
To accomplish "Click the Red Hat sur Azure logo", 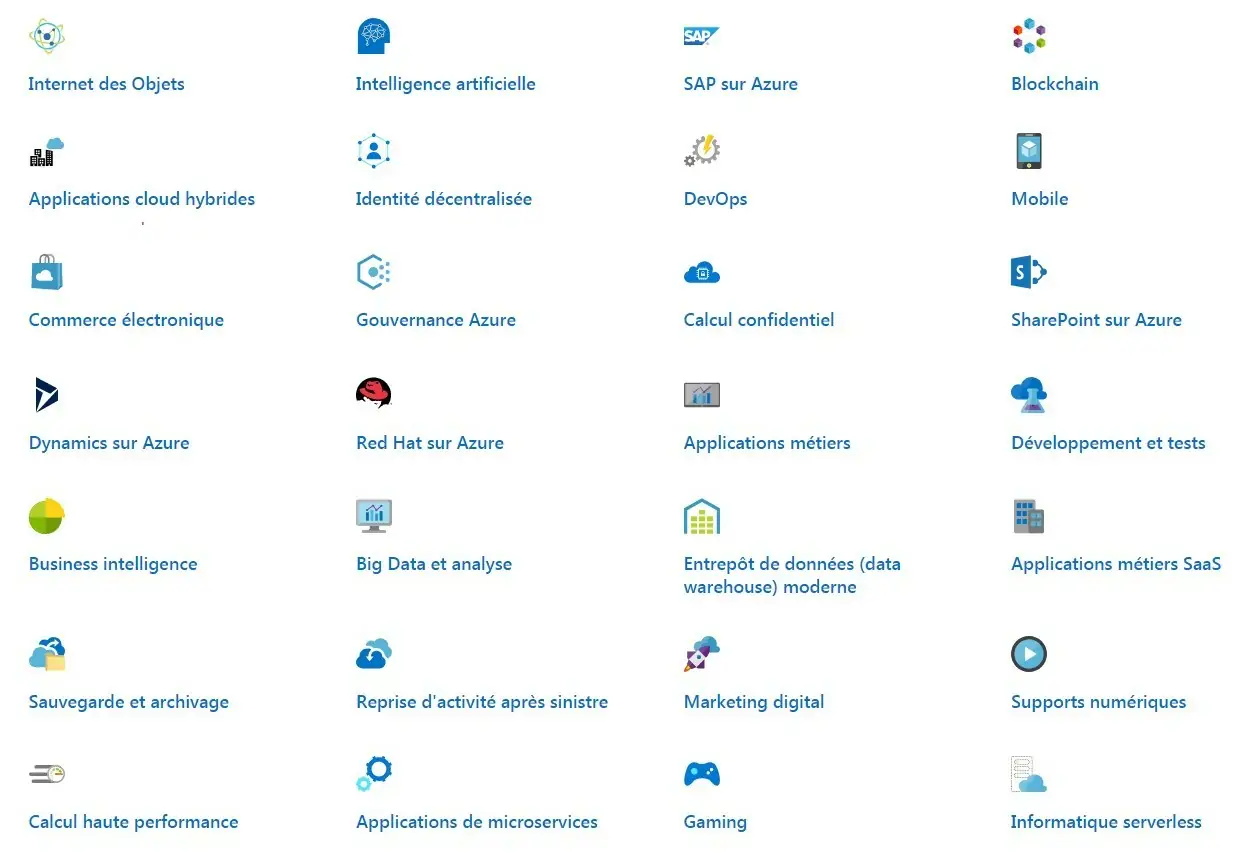I will click(x=373, y=394).
